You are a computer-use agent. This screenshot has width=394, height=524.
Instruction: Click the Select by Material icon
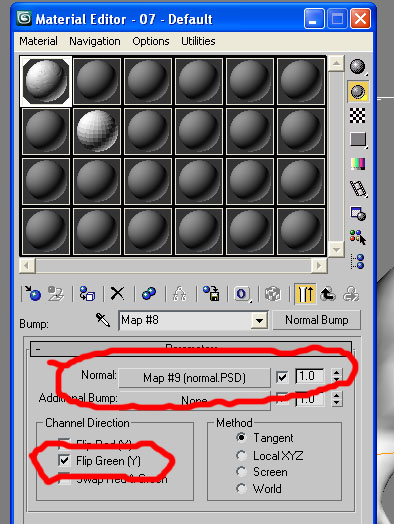[358, 237]
